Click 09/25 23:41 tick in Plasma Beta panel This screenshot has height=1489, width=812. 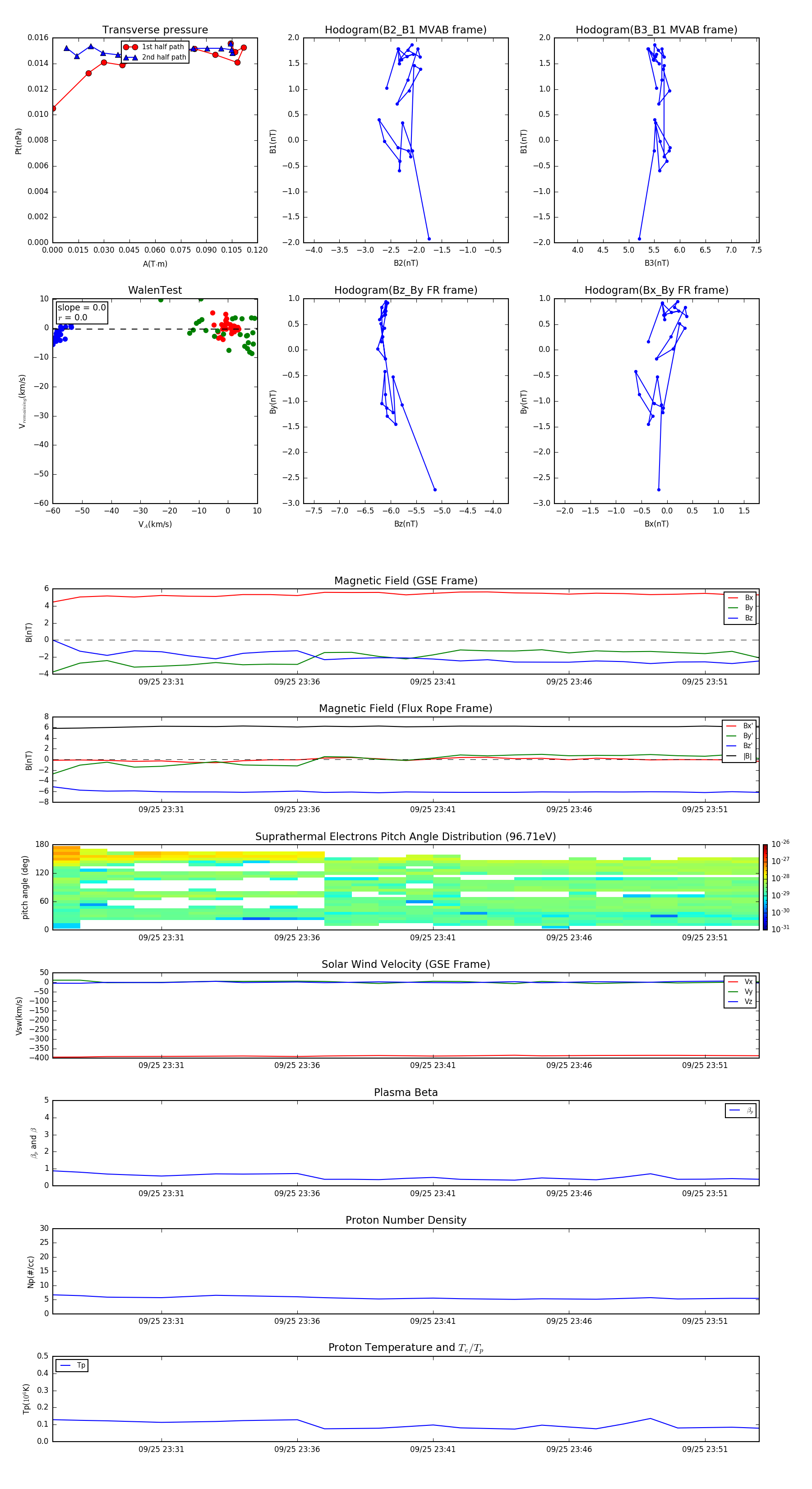click(433, 1193)
